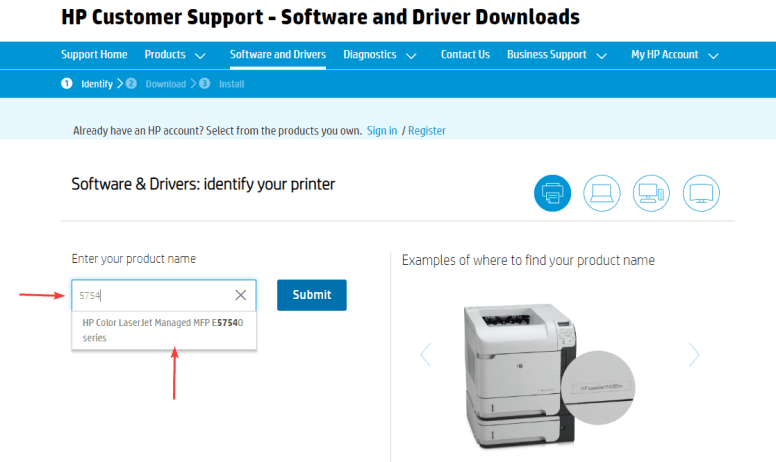Open the My HP Account dropdown
Image resolution: width=776 pixels, height=462 pixels.
pos(674,55)
